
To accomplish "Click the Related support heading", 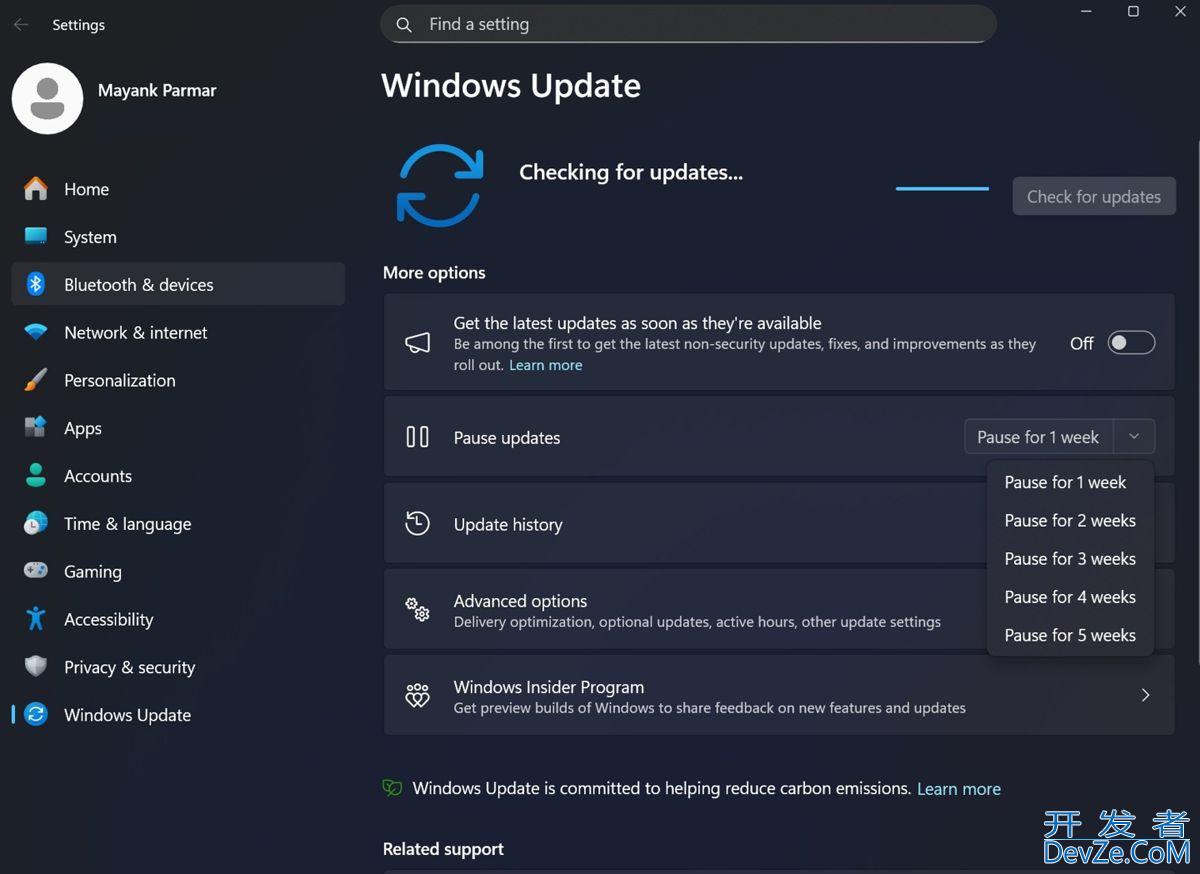I will [x=443, y=849].
